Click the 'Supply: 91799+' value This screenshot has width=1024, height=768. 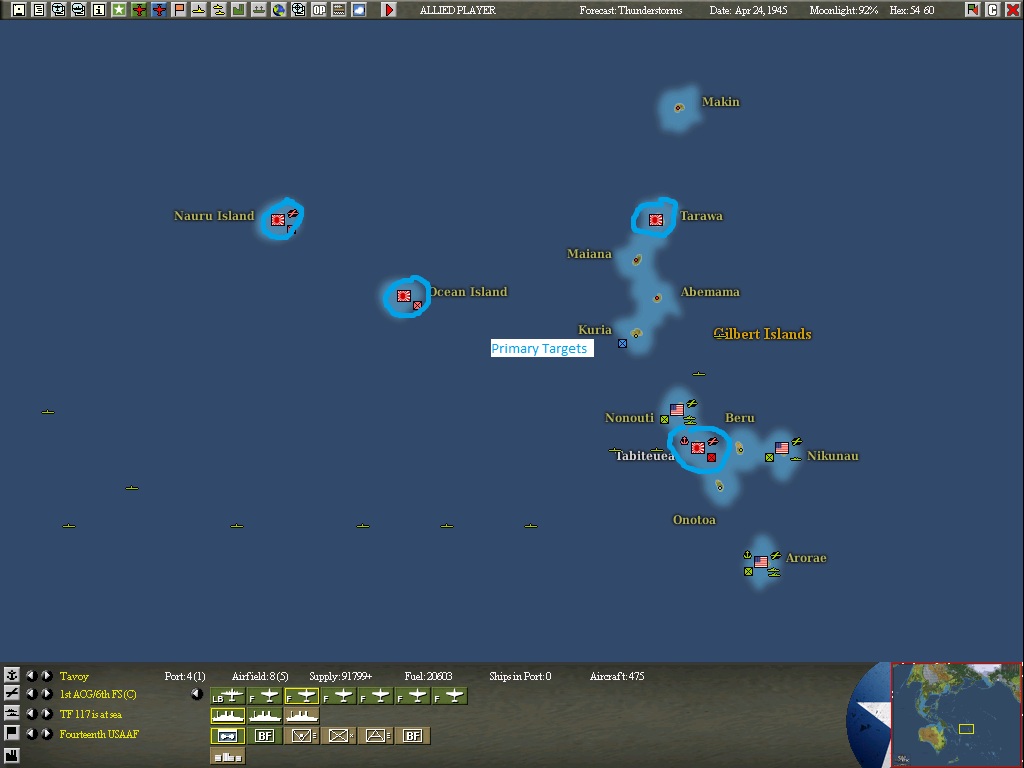point(340,676)
